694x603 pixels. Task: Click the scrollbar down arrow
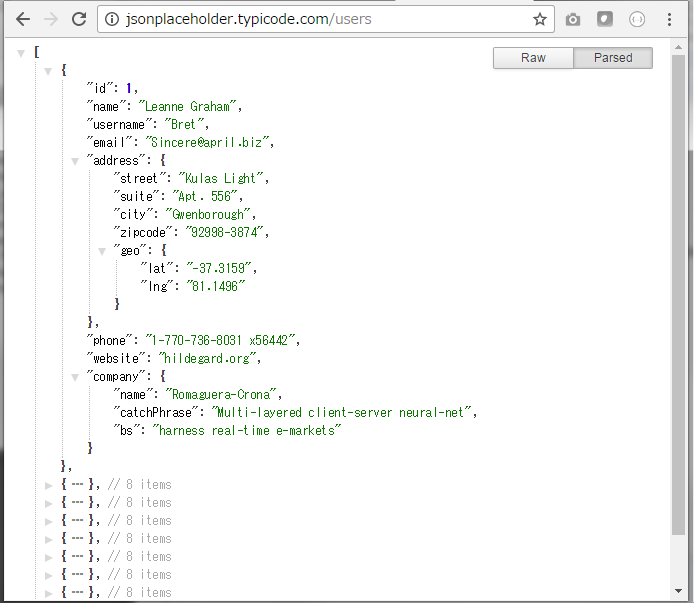click(x=678, y=591)
